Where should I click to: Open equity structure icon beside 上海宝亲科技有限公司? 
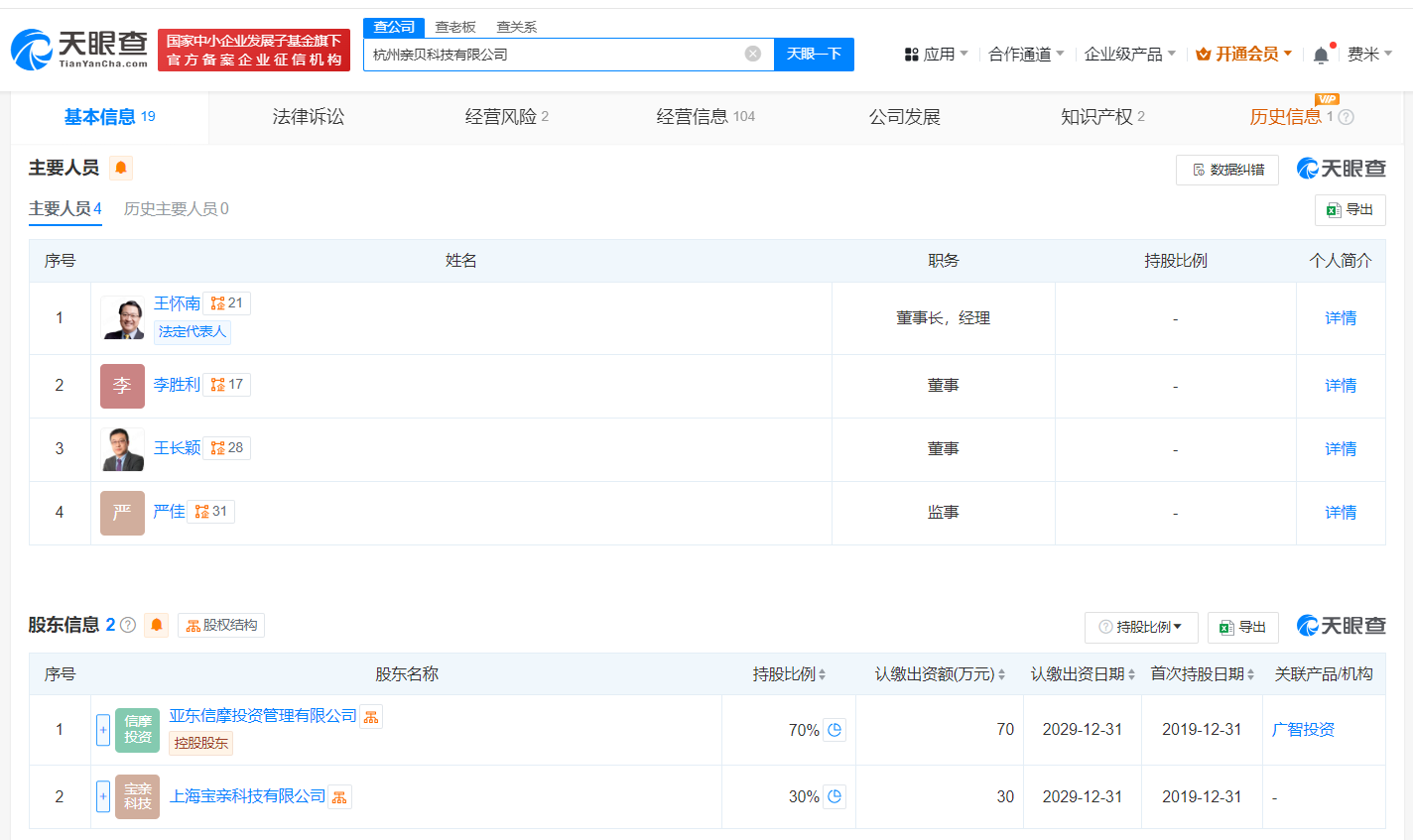click(x=339, y=797)
